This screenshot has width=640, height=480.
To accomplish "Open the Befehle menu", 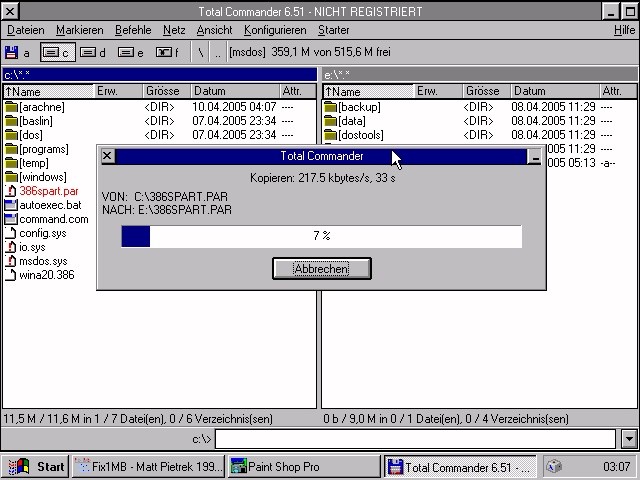I will click(x=133, y=30).
